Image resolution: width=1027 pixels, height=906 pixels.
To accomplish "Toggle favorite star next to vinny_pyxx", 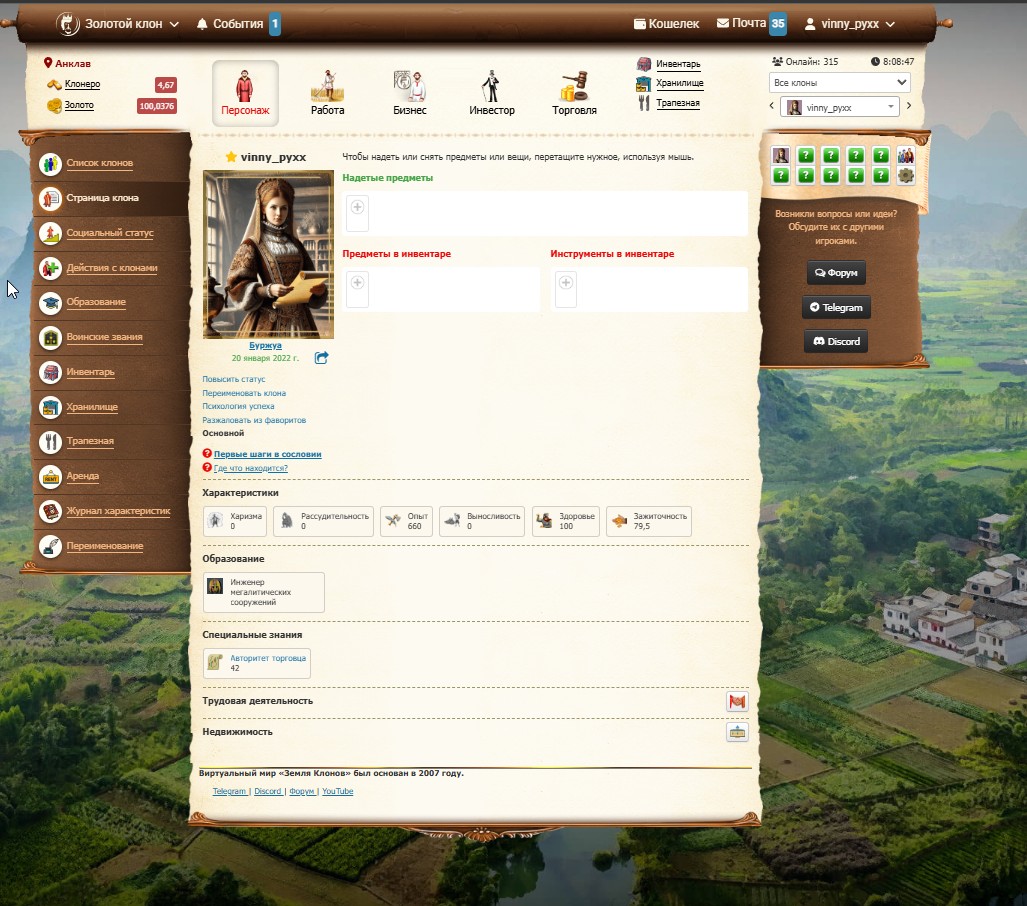I will coord(231,157).
